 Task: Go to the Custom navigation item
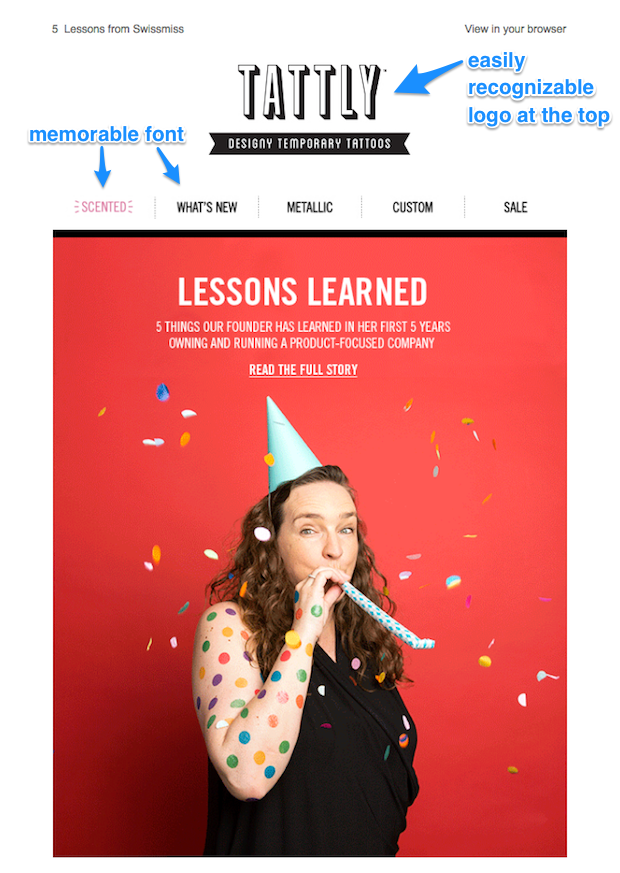pyautogui.click(x=412, y=207)
